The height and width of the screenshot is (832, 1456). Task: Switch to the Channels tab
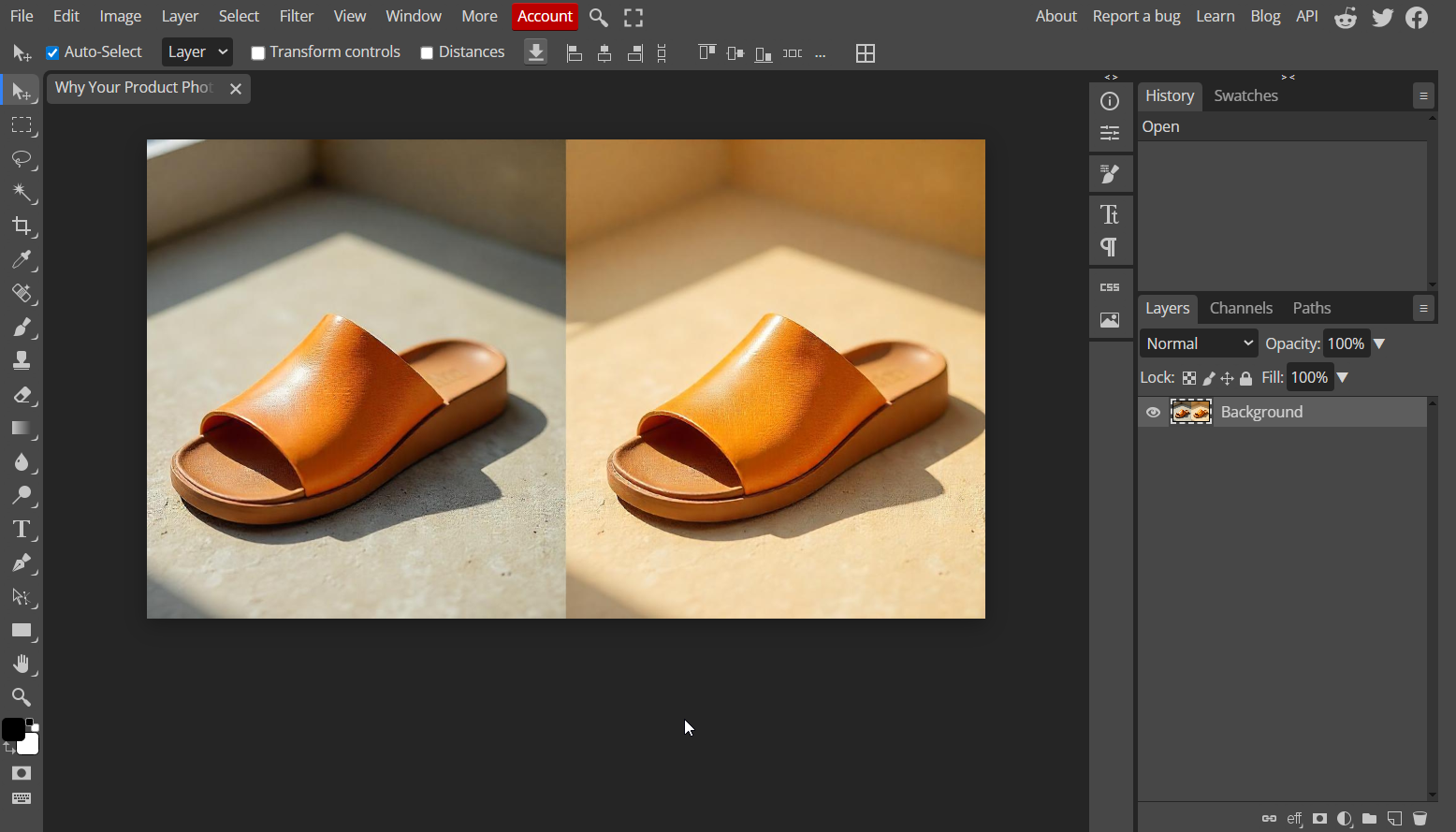coord(1241,308)
